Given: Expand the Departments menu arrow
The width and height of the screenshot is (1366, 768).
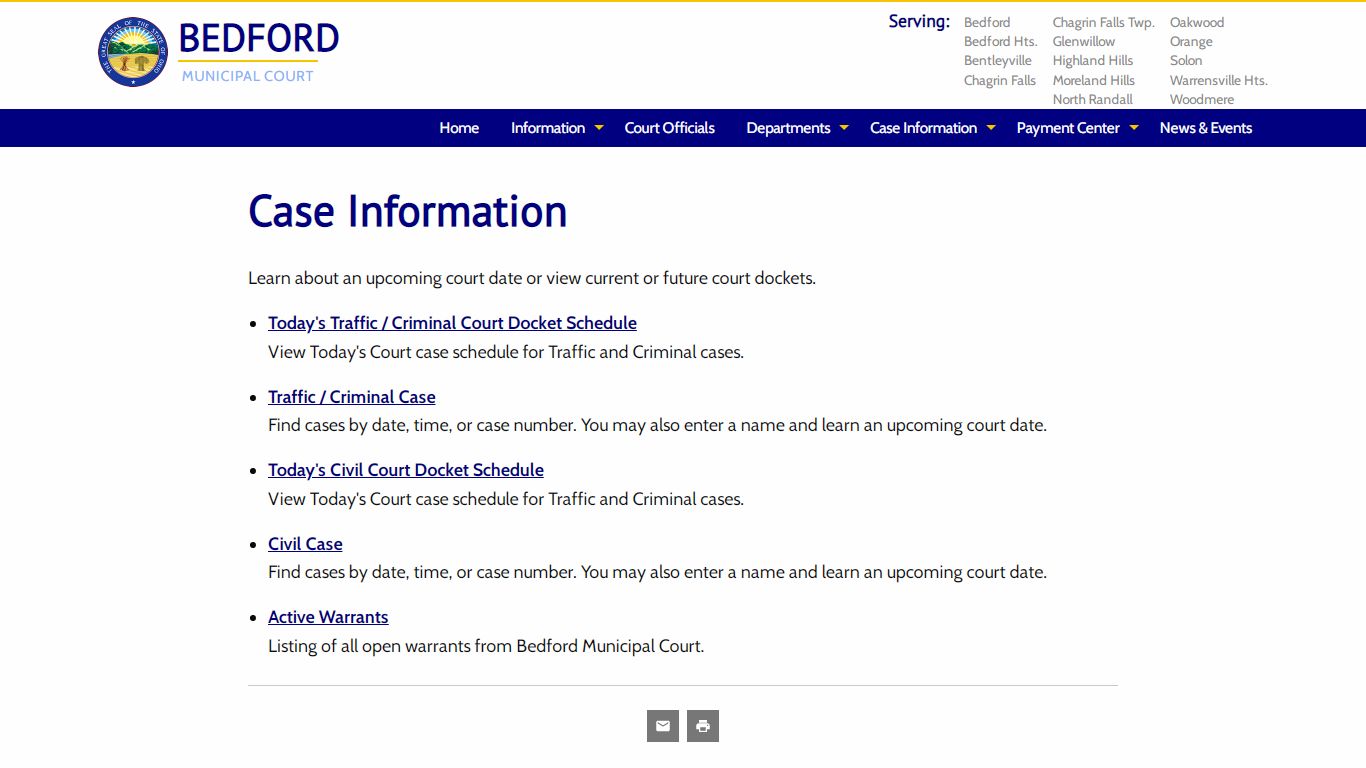Looking at the screenshot, I should tap(844, 127).
